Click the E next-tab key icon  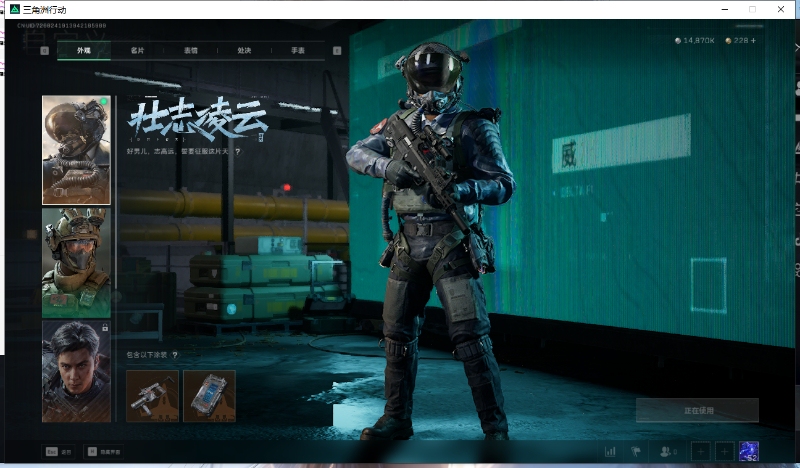point(337,51)
